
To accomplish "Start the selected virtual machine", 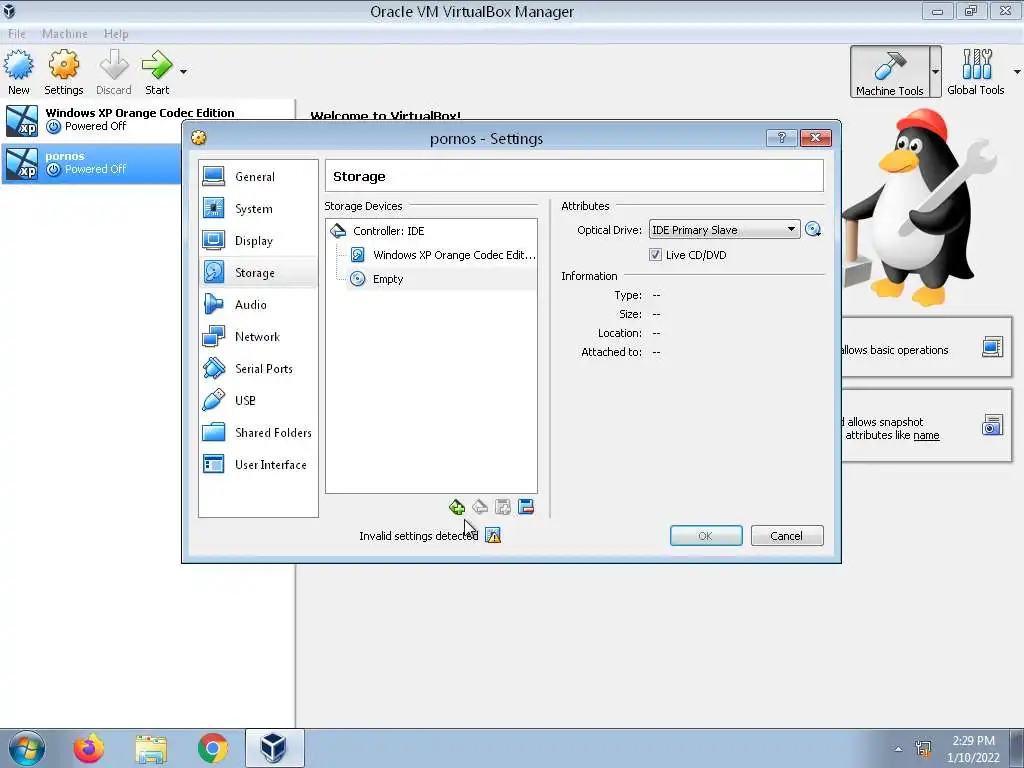I will pos(157,72).
